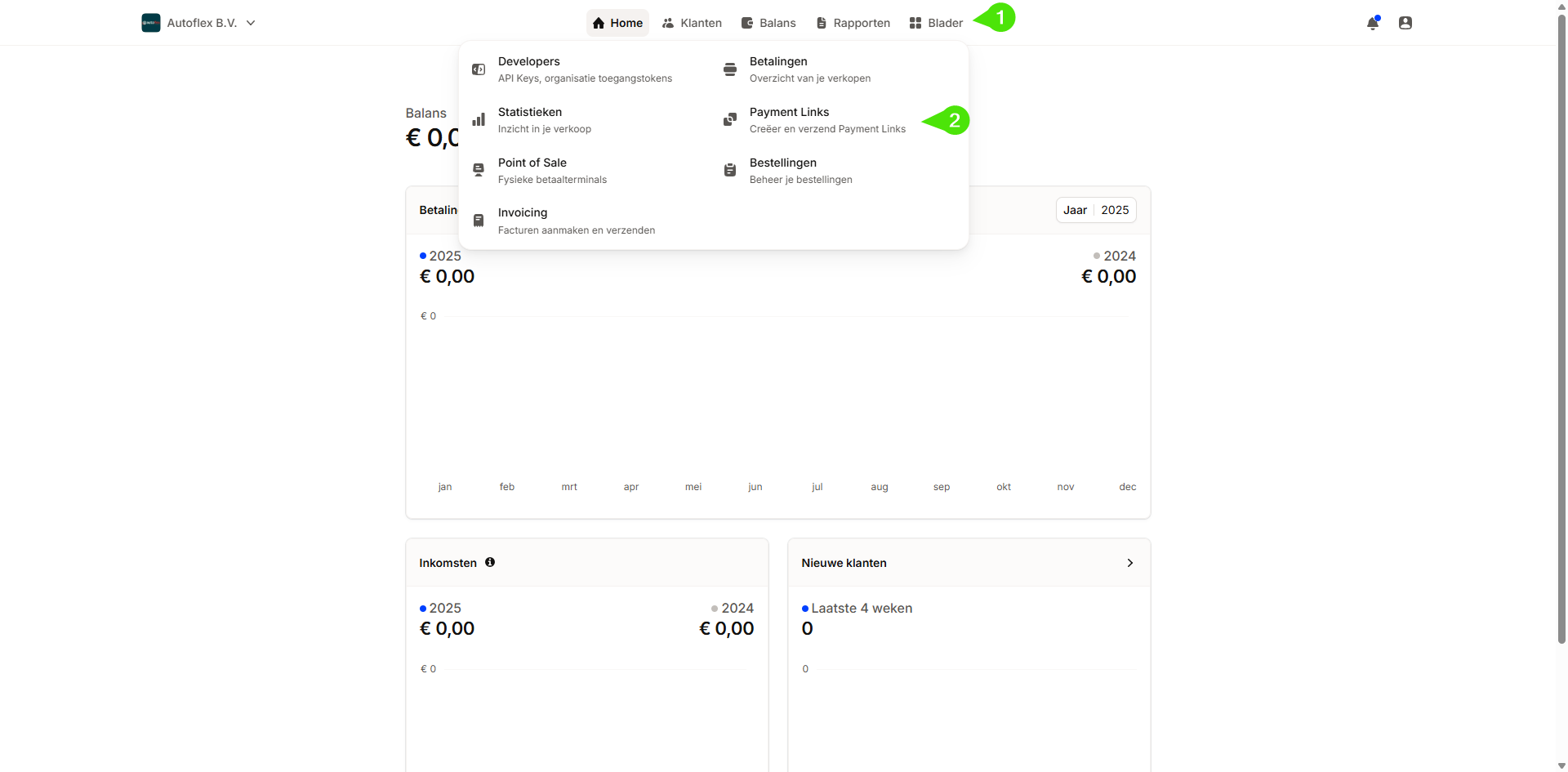
Task: Expand Nieuwe klanten with chevron arrow
Action: 1130,563
